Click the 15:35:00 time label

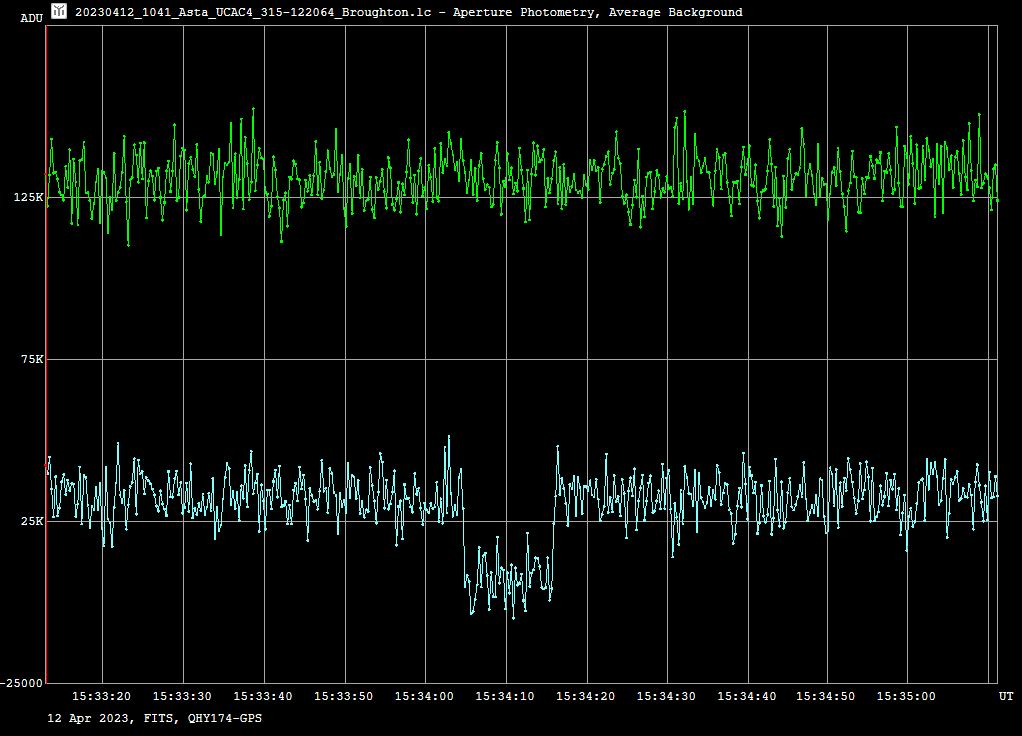(906, 696)
